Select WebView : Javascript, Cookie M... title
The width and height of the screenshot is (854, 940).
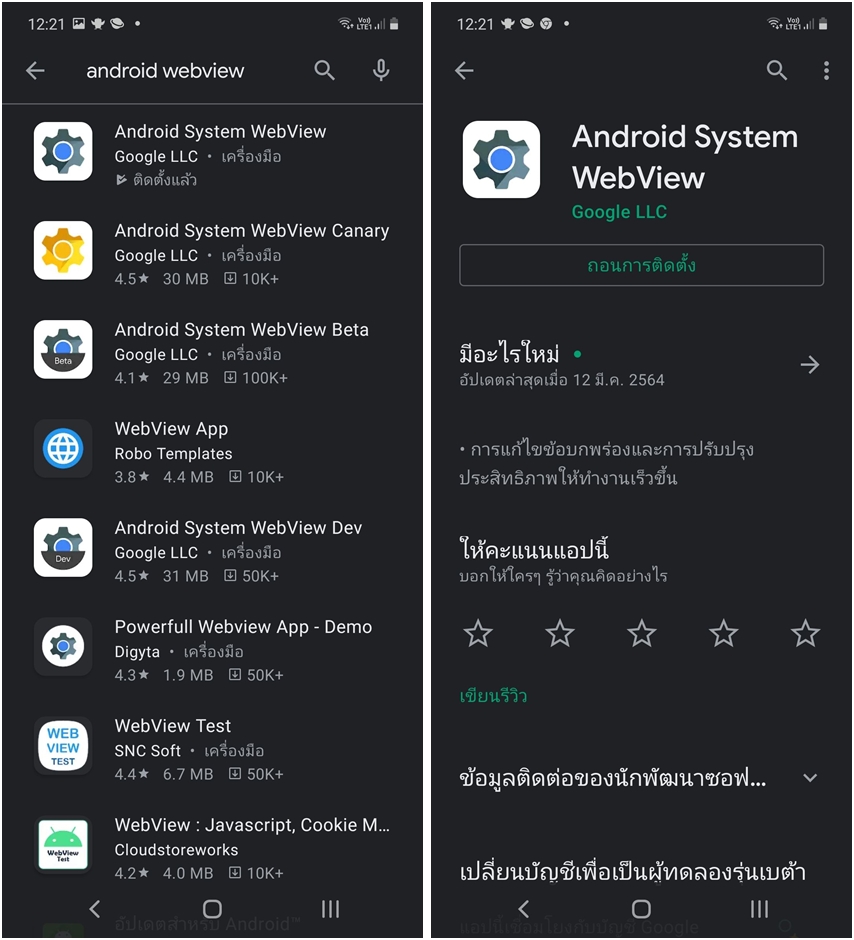click(x=252, y=825)
